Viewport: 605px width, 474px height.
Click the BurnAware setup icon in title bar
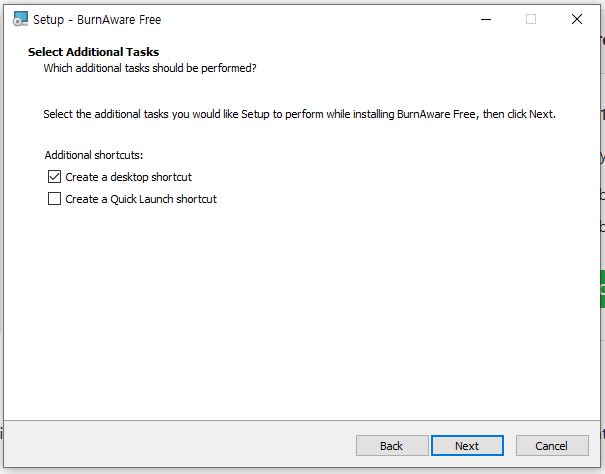click(20, 19)
